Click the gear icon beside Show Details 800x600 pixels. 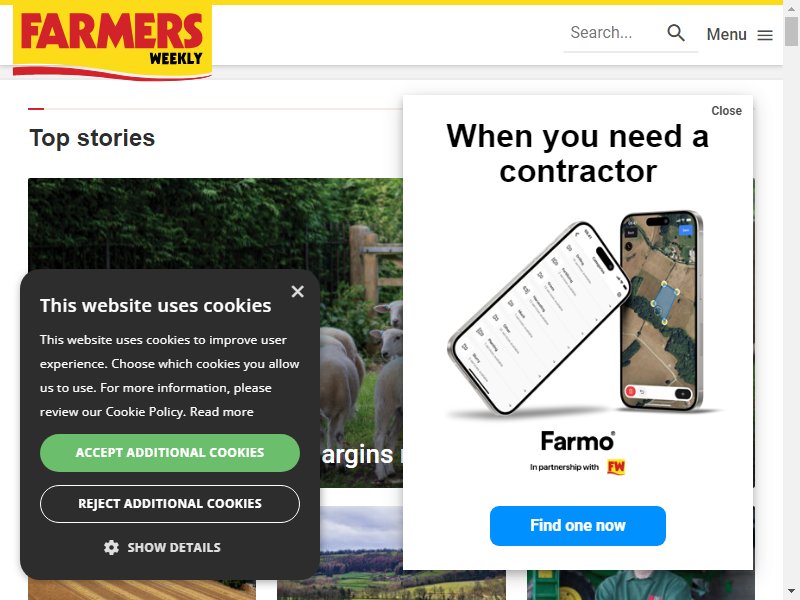click(111, 547)
